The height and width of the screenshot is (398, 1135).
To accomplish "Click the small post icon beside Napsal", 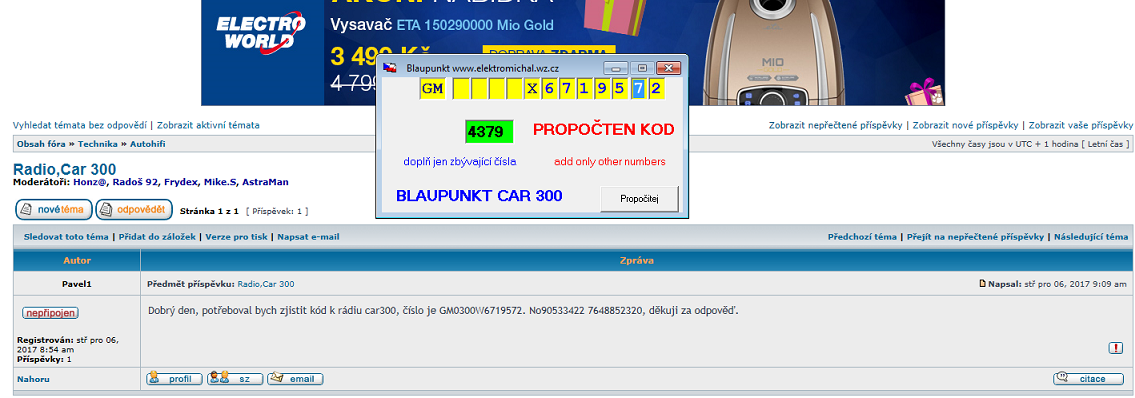I will (982, 284).
